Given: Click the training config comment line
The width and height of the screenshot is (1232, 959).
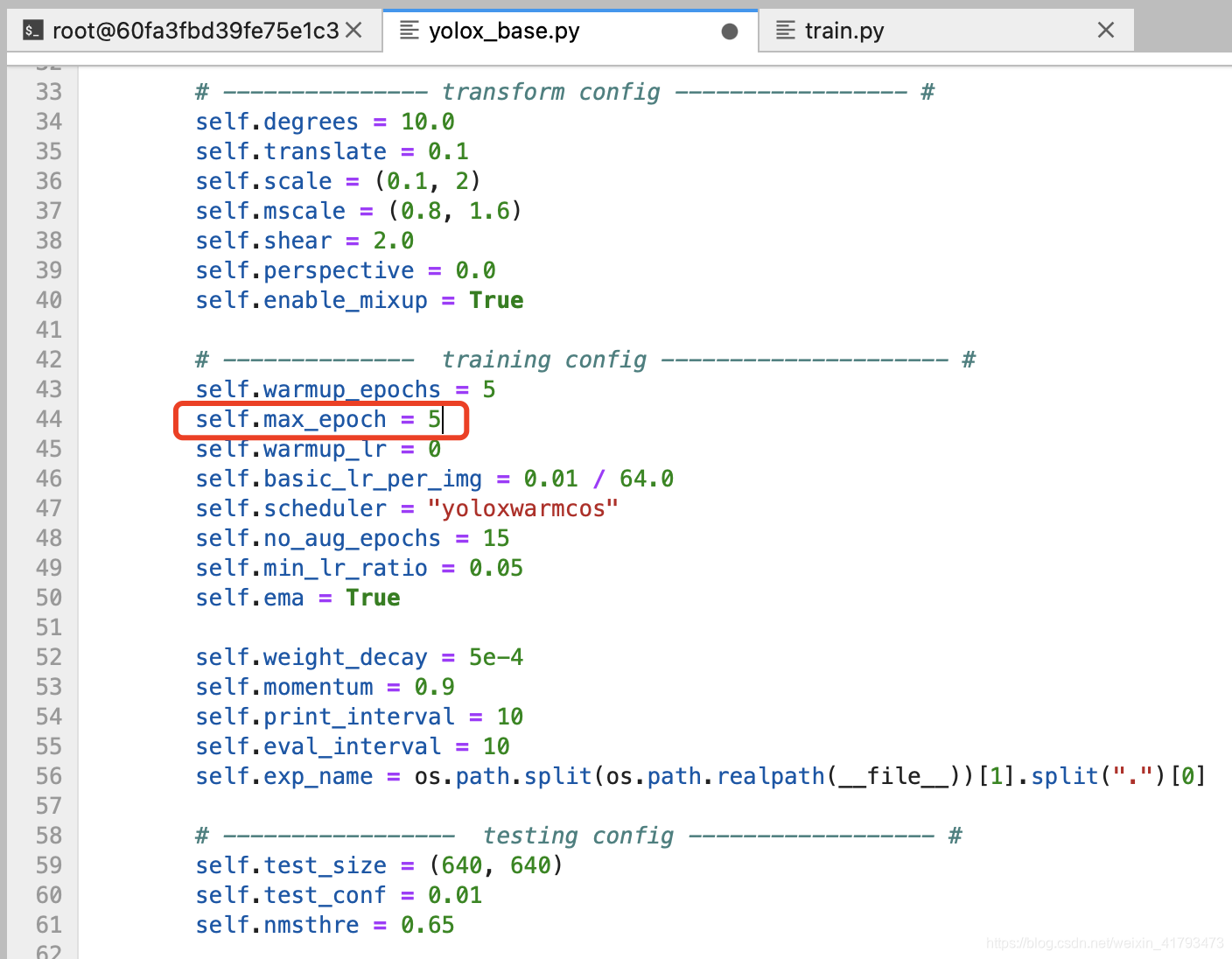Looking at the screenshot, I should pos(585,360).
